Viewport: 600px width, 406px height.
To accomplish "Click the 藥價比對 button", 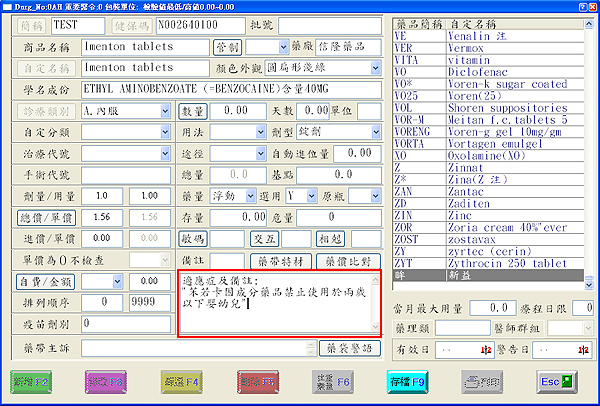I will click(347, 260).
